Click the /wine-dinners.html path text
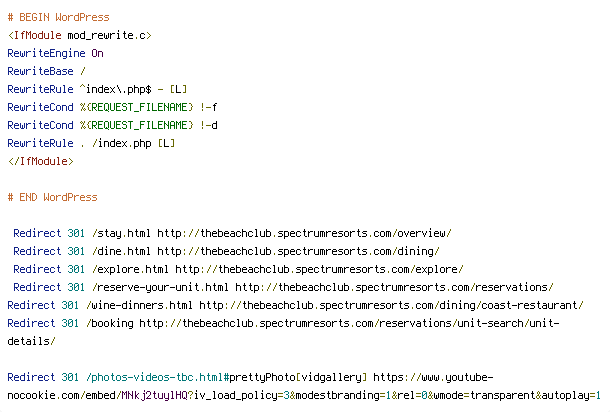 (139, 305)
